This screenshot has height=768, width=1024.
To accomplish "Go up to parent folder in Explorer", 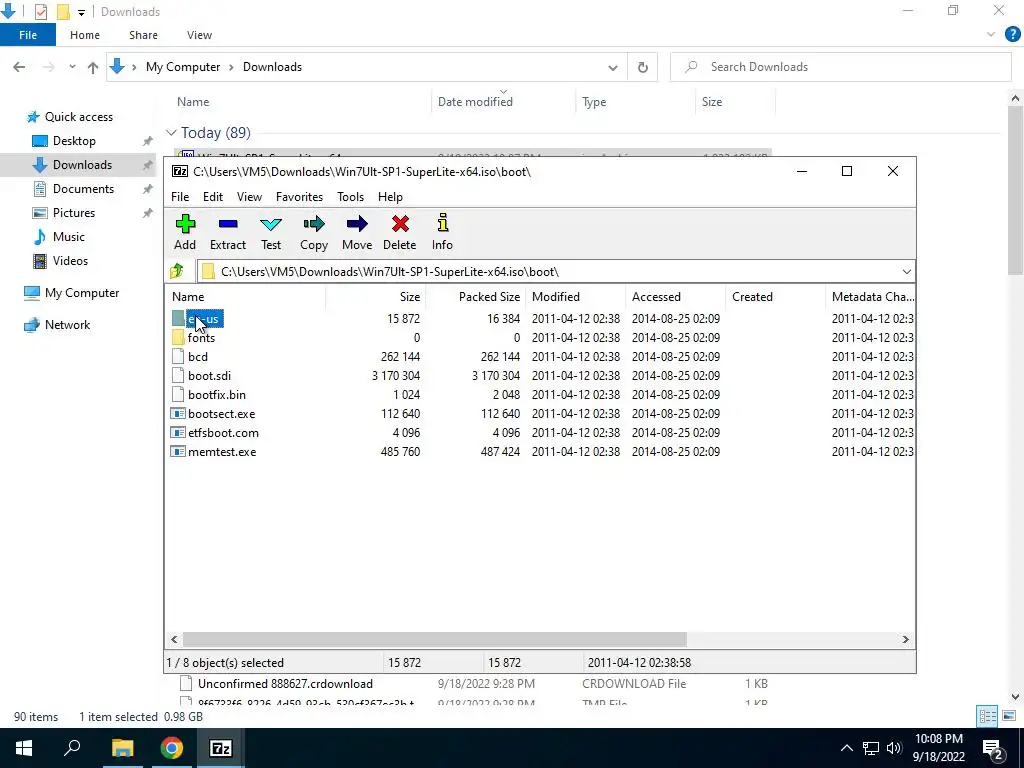I will point(93,67).
